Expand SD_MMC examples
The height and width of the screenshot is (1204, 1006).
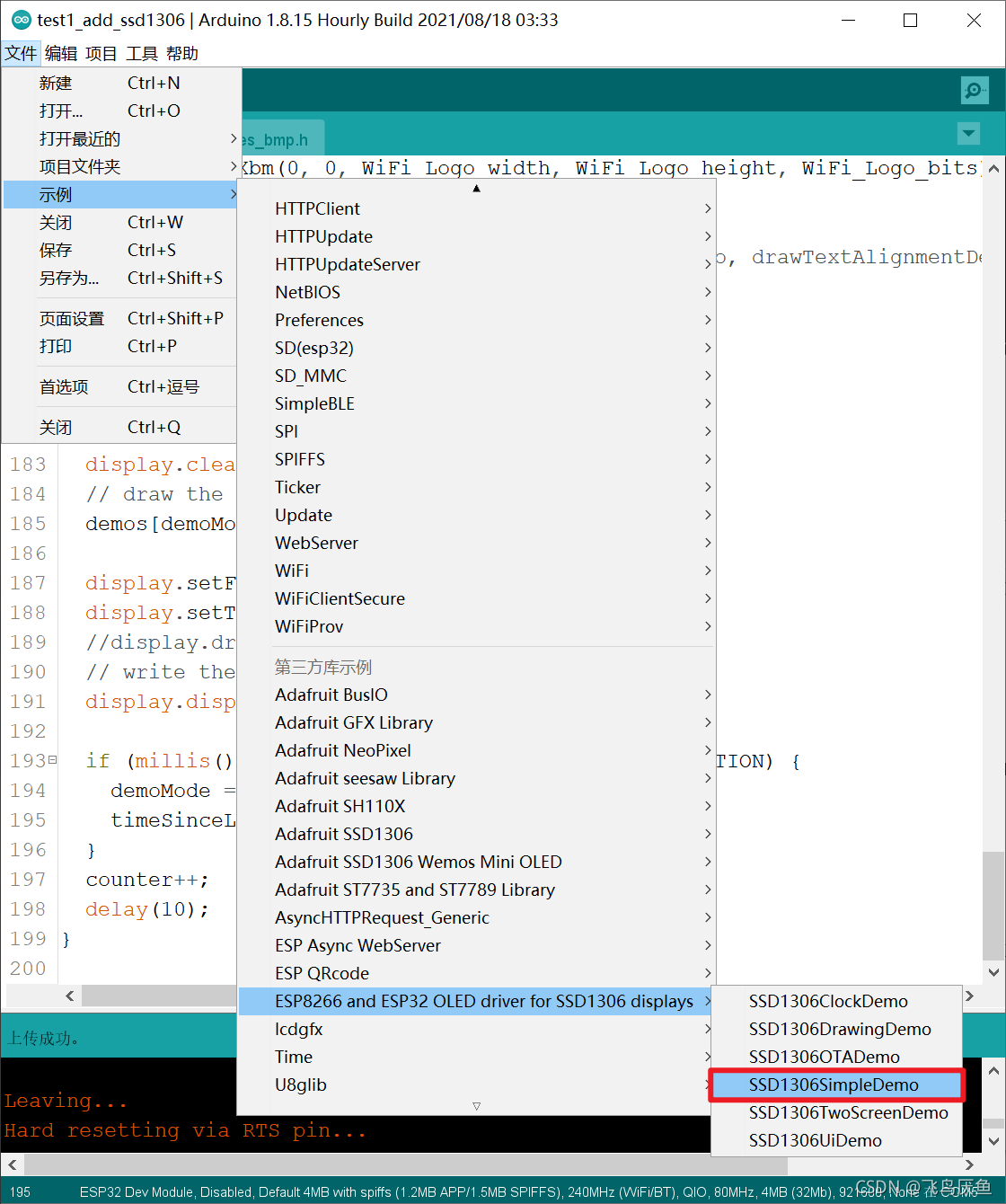click(476, 376)
